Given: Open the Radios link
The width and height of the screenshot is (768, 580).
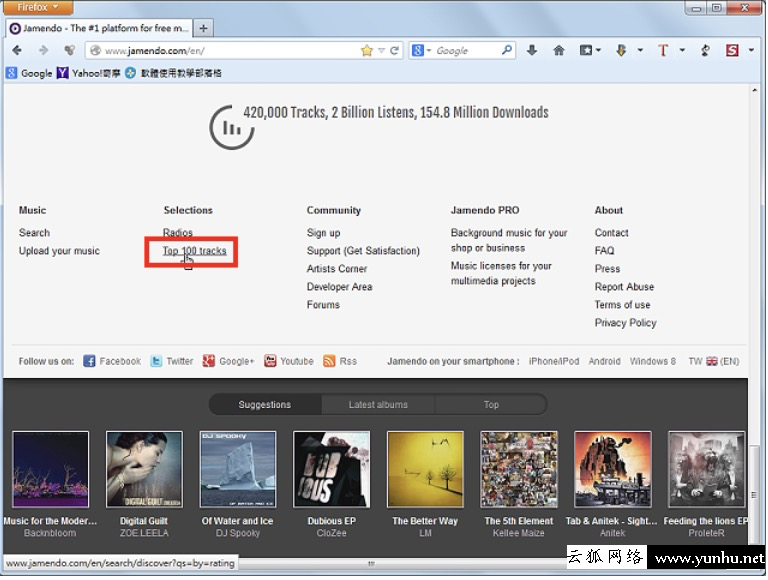Looking at the screenshot, I should [x=178, y=233].
